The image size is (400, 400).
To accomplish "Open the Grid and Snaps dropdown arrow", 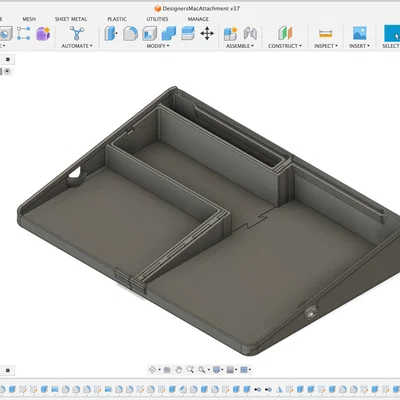I will coord(236,370).
